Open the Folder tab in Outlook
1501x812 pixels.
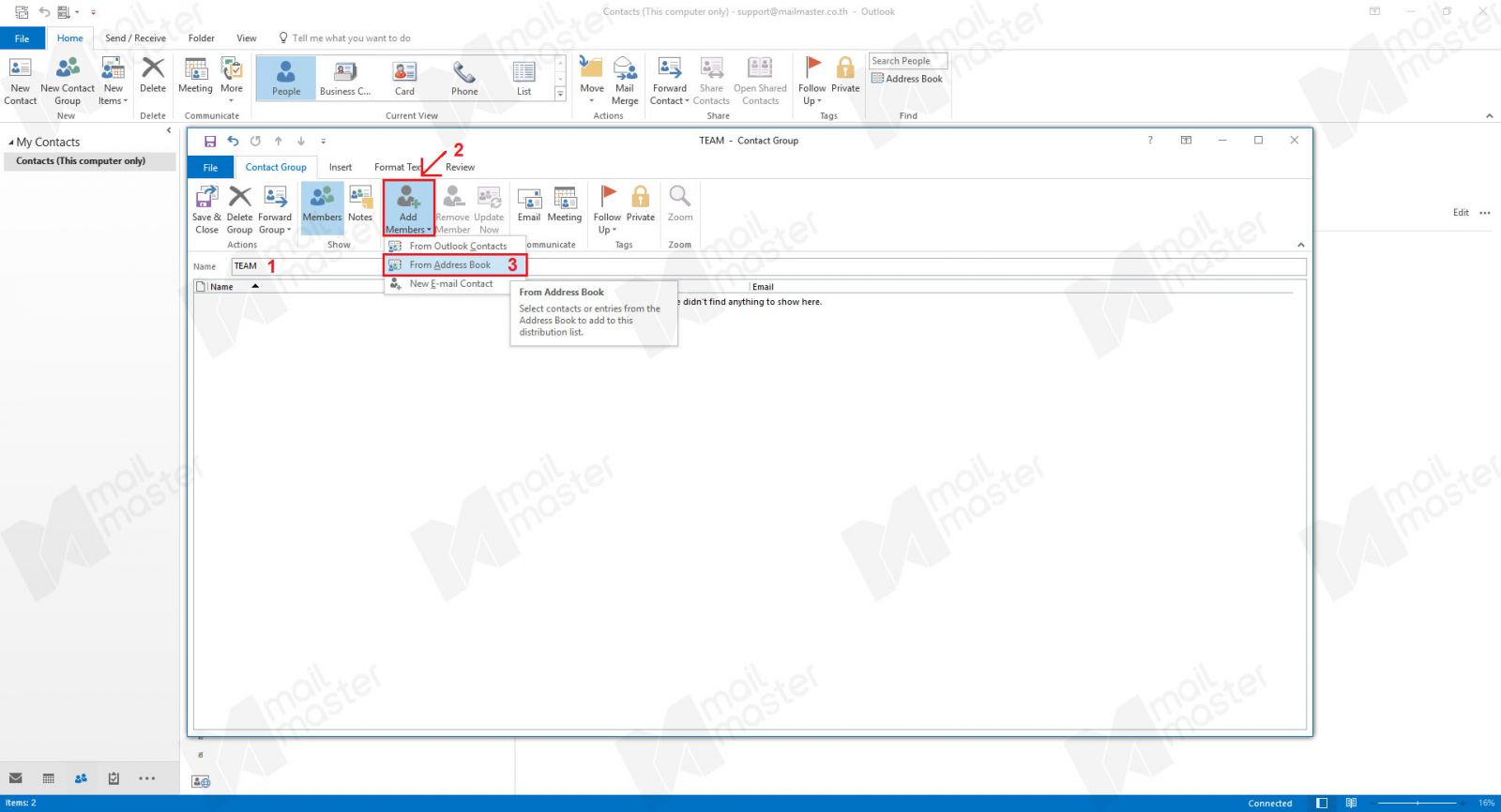click(201, 38)
